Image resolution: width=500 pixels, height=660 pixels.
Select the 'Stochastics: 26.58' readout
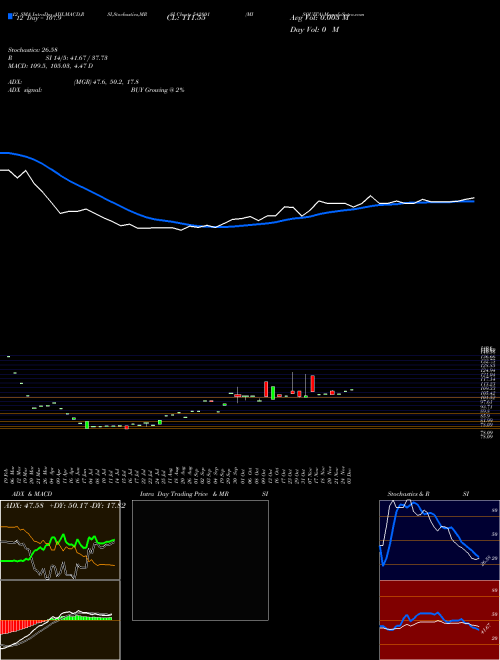point(32,50)
